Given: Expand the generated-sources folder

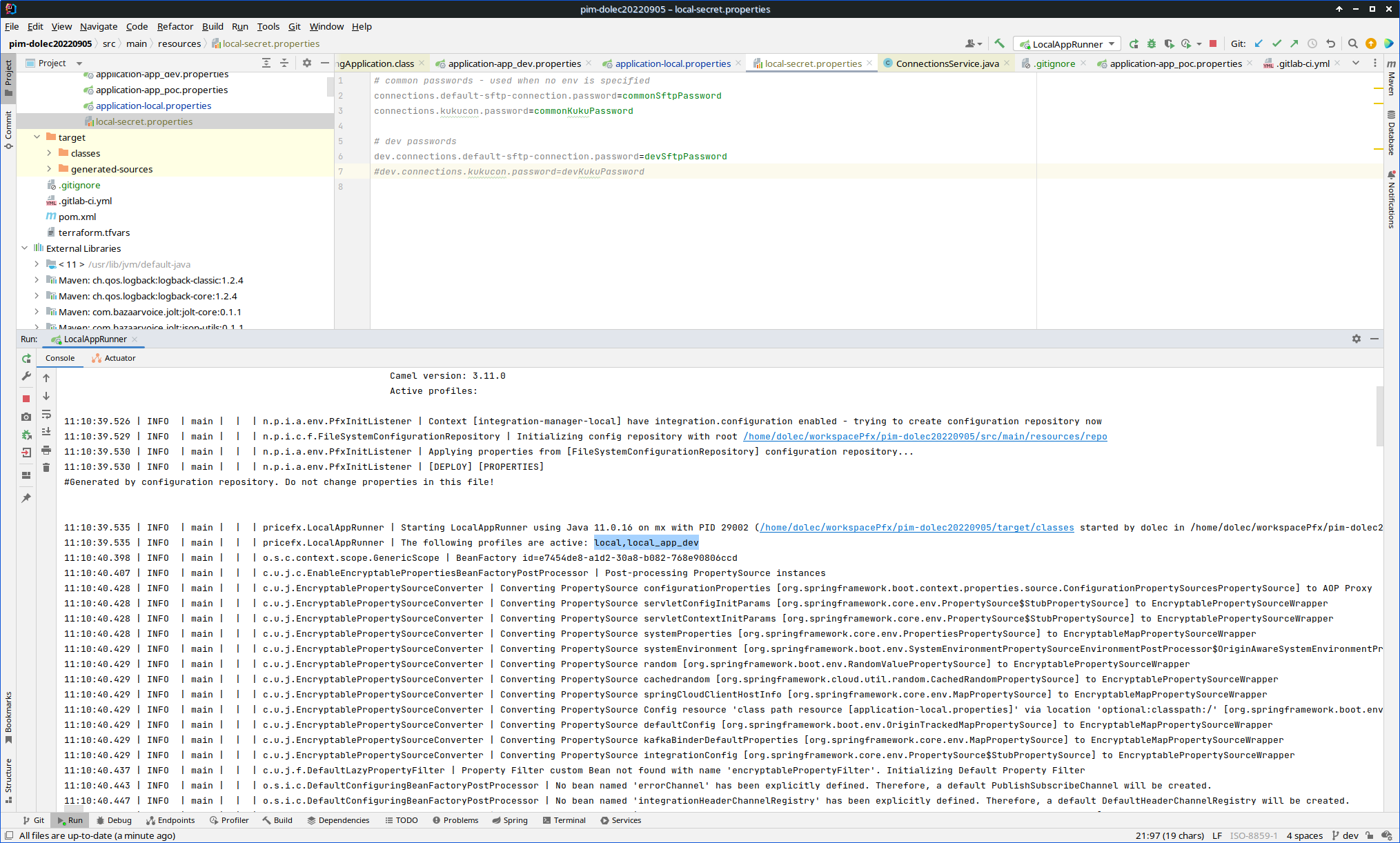Looking at the screenshot, I should (49, 169).
